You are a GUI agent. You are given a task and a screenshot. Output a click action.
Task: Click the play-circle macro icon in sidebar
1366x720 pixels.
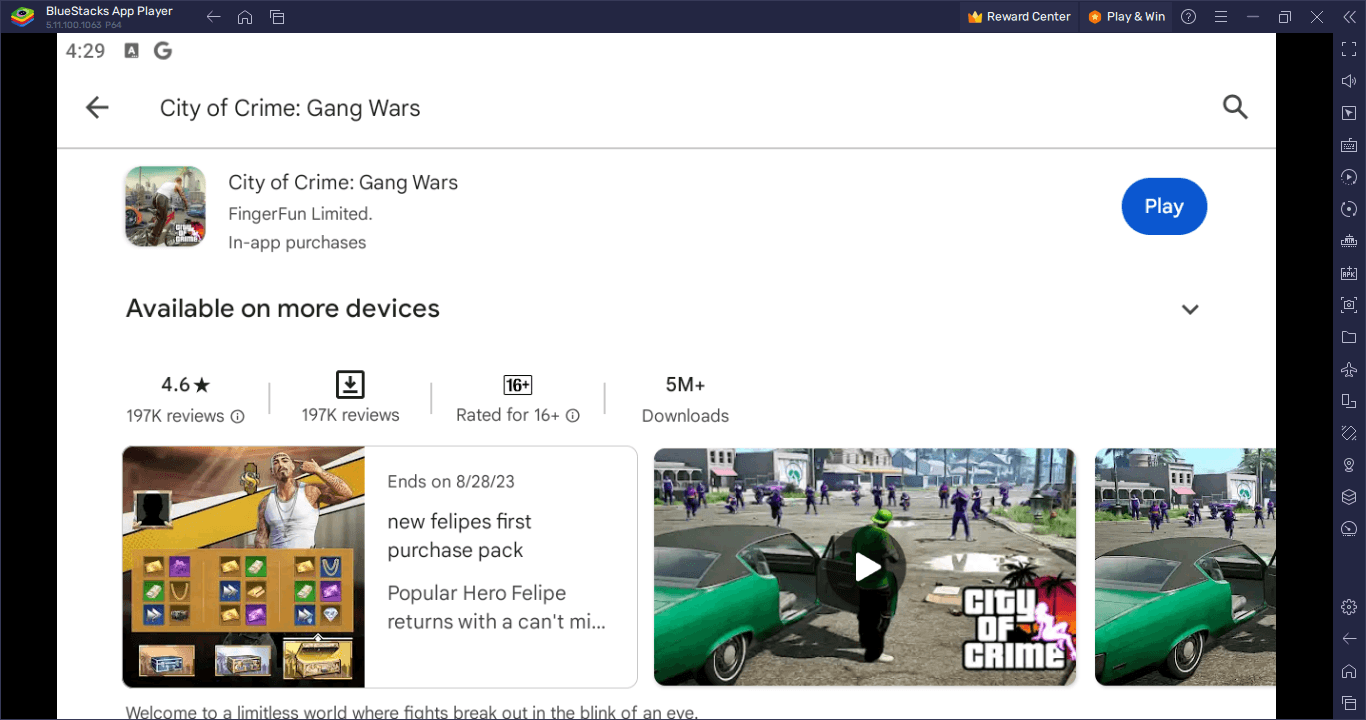tap(1349, 177)
